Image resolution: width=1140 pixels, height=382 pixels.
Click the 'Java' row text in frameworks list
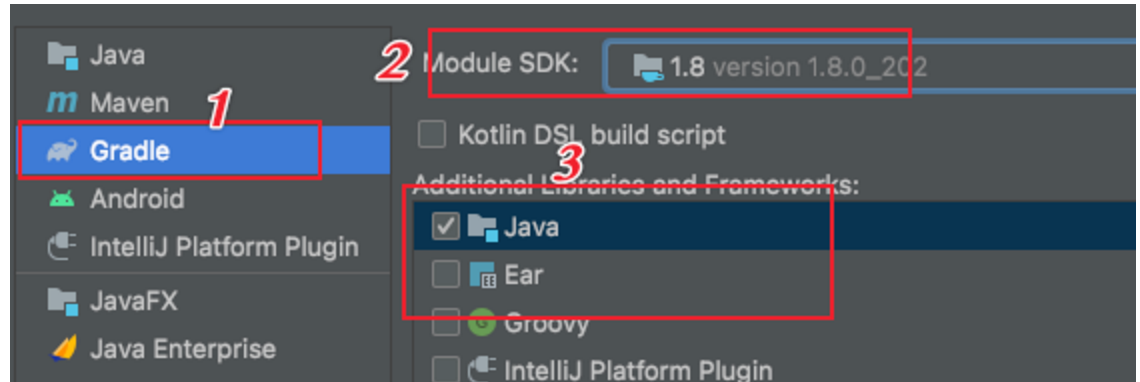531,228
